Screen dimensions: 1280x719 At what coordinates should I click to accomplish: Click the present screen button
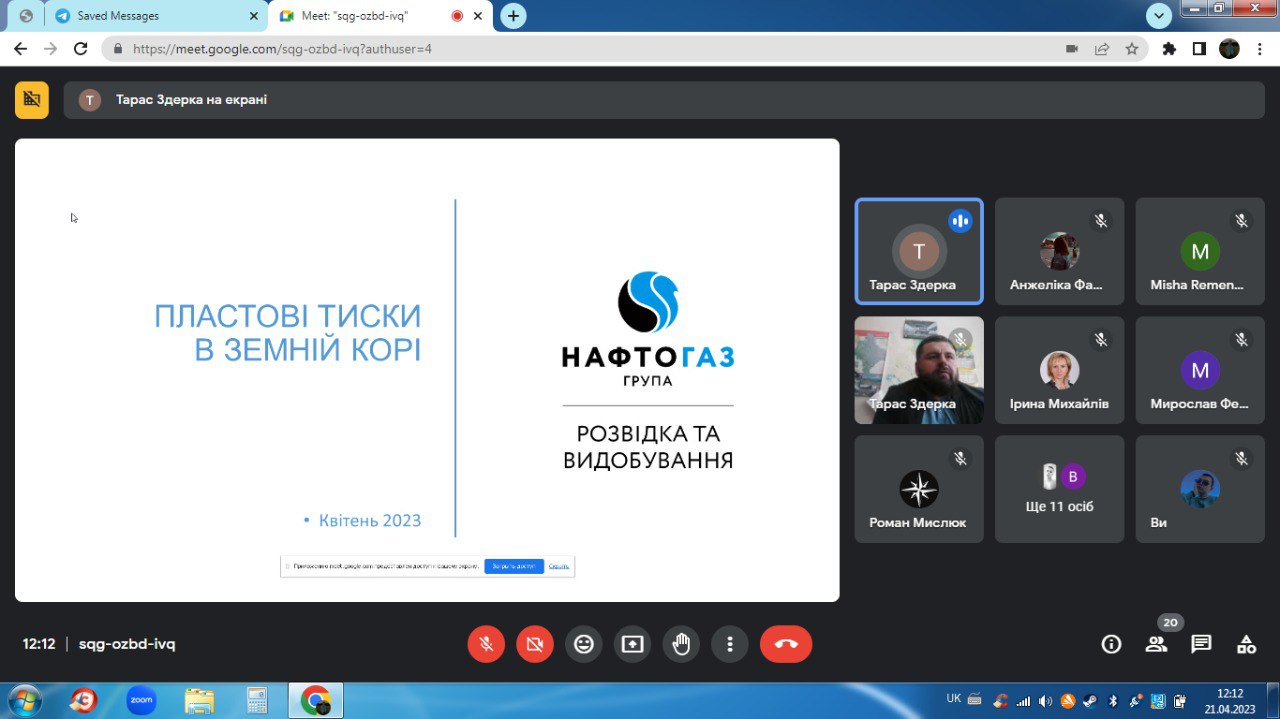(632, 644)
